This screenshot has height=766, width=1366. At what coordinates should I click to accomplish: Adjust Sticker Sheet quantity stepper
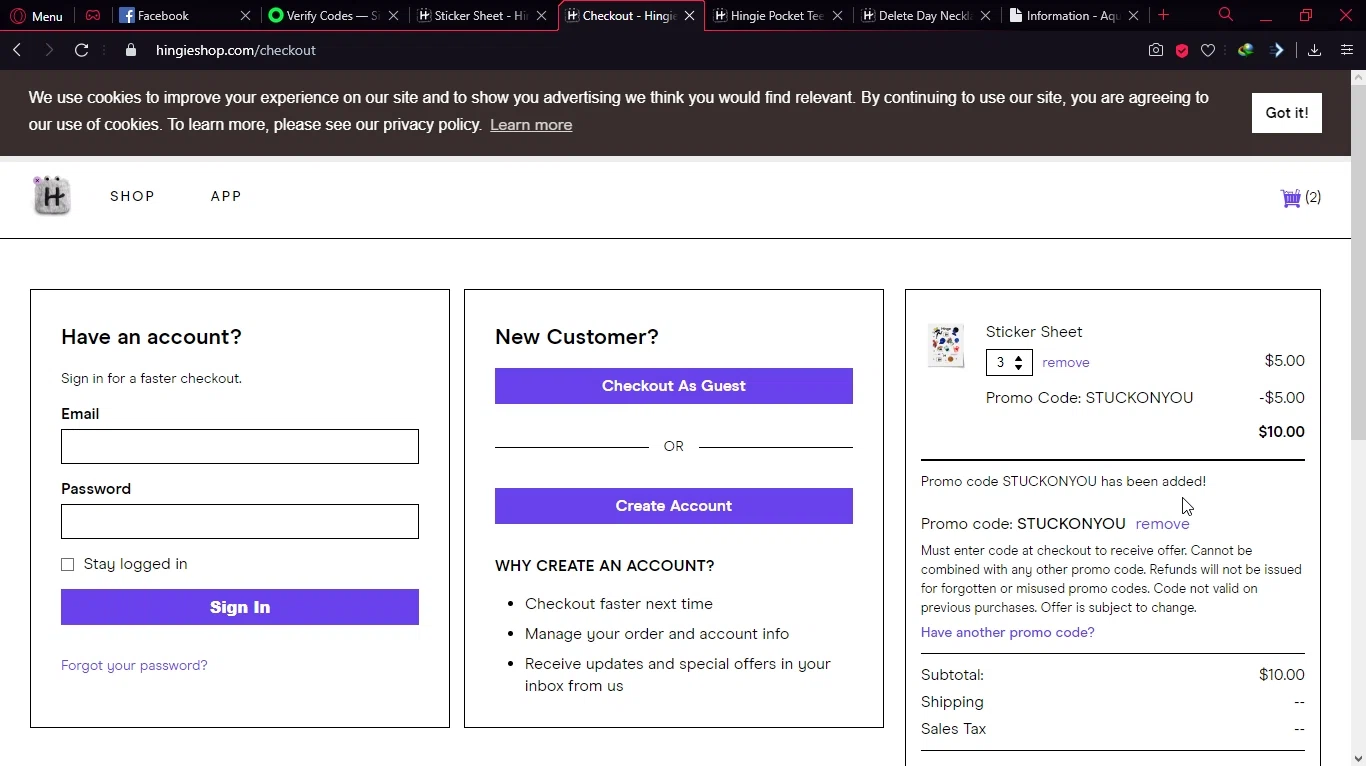point(1018,362)
